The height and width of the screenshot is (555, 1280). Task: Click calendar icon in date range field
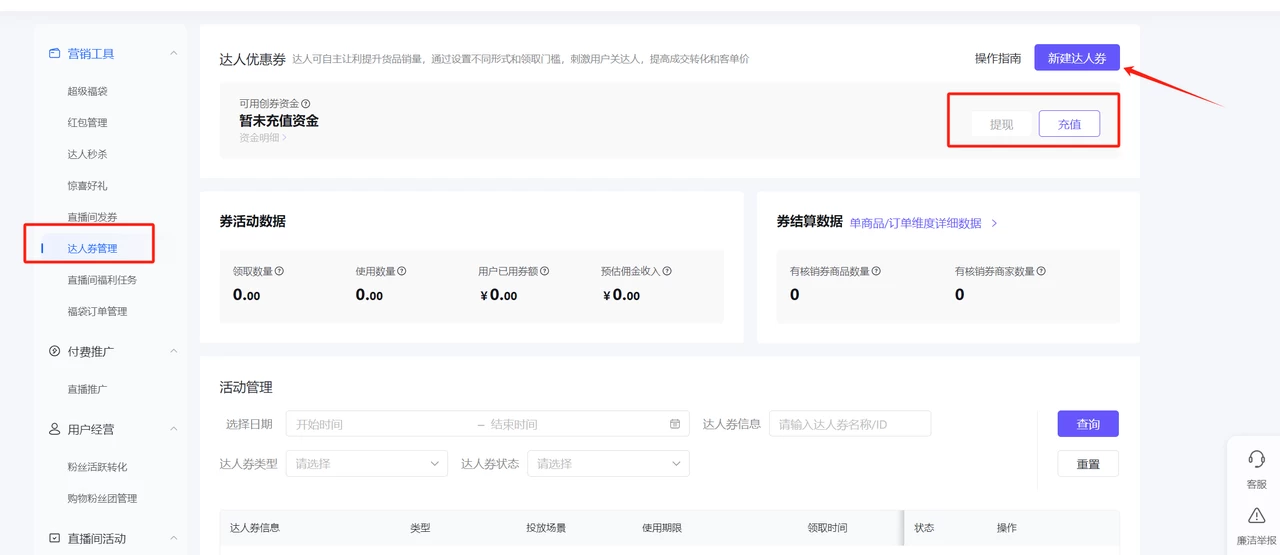click(675, 424)
